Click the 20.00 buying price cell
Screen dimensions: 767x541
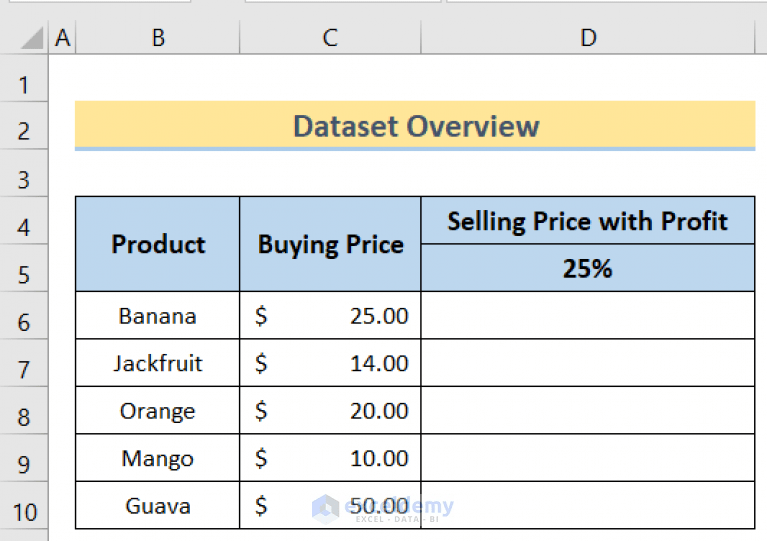click(x=330, y=410)
